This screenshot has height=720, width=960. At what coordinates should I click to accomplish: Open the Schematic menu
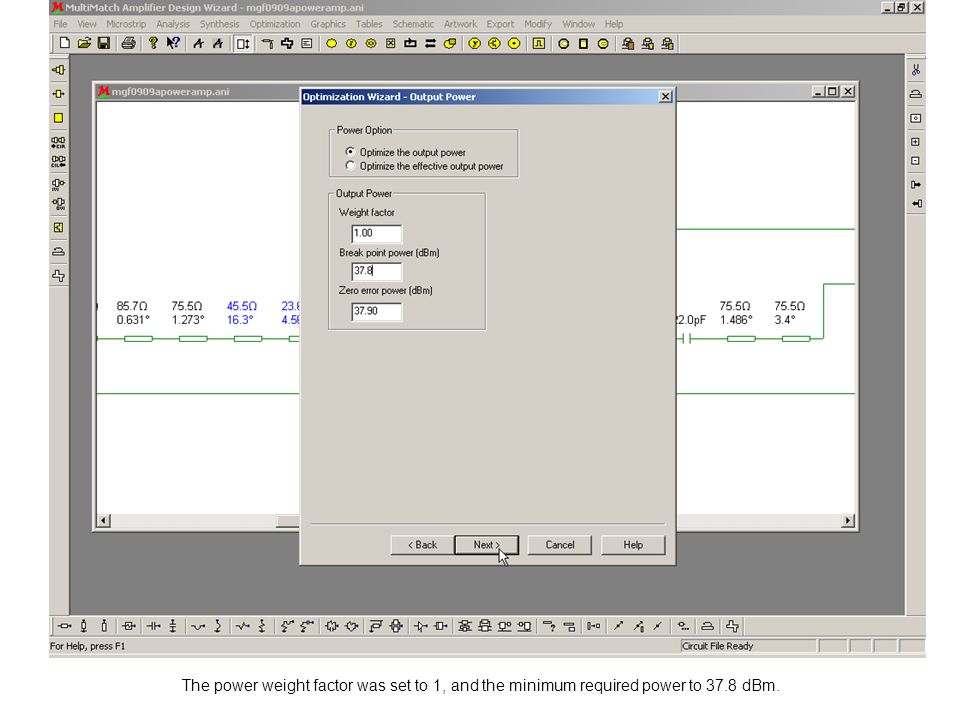pos(413,24)
